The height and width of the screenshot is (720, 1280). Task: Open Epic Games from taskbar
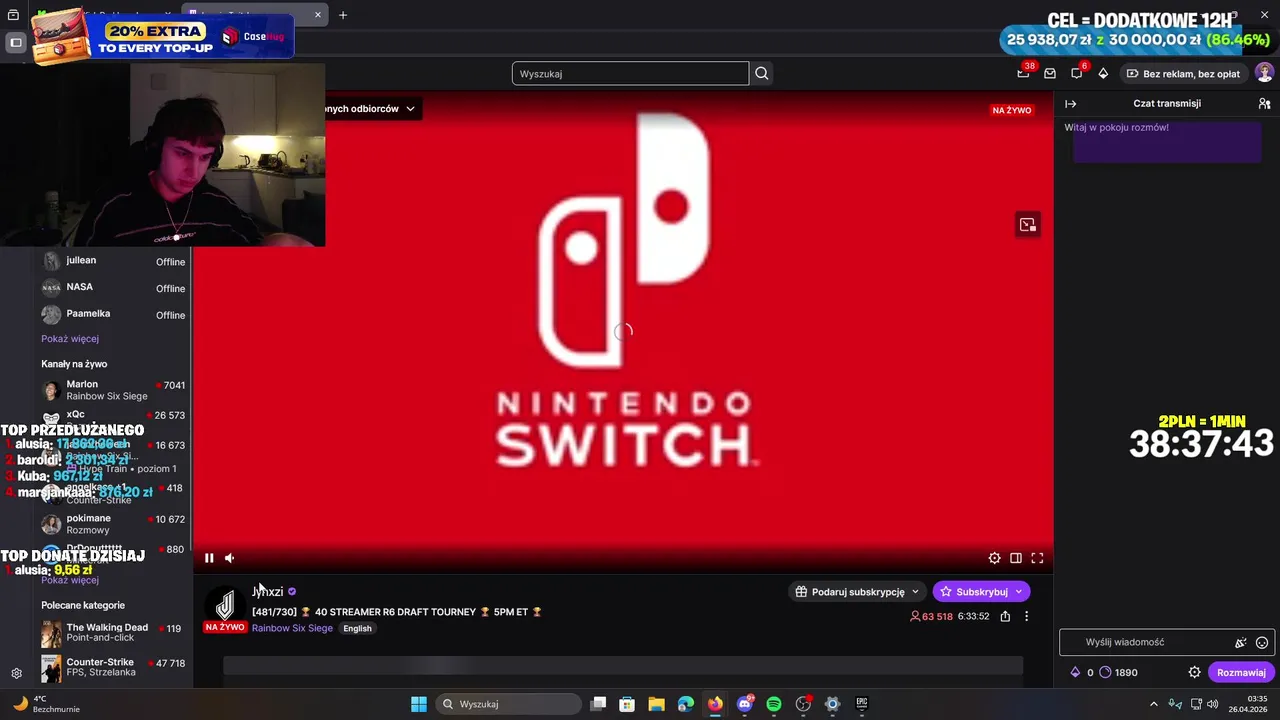(x=861, y=704)
